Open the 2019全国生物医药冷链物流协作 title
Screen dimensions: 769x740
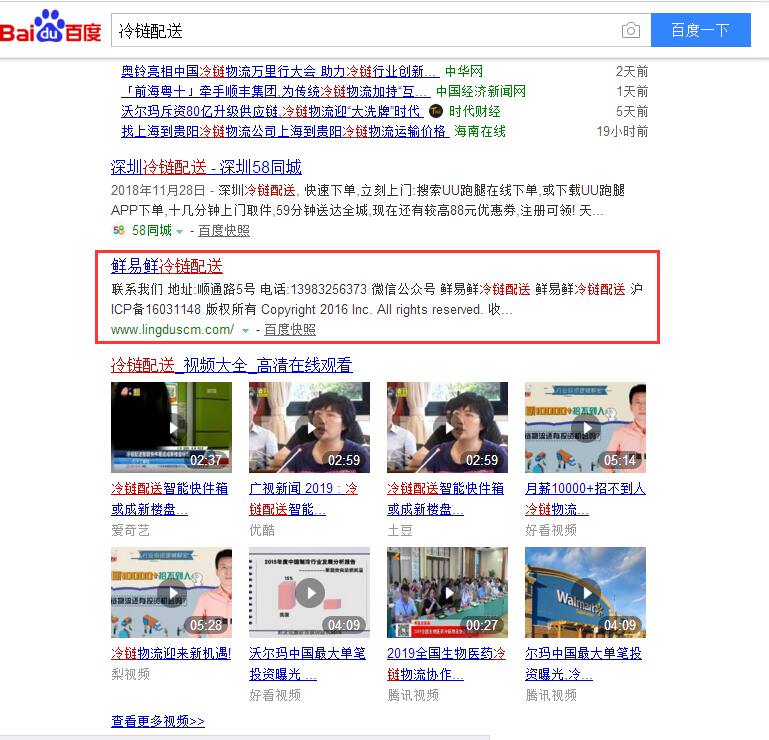tap(446, 663)
